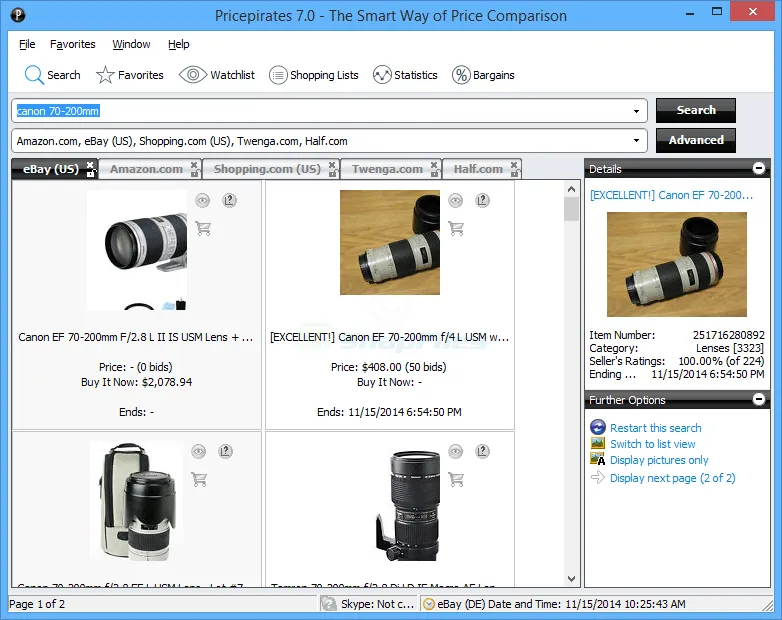Collapse the Further Options panel
This screenshot has height=620, width=782.
coord(759,399)
